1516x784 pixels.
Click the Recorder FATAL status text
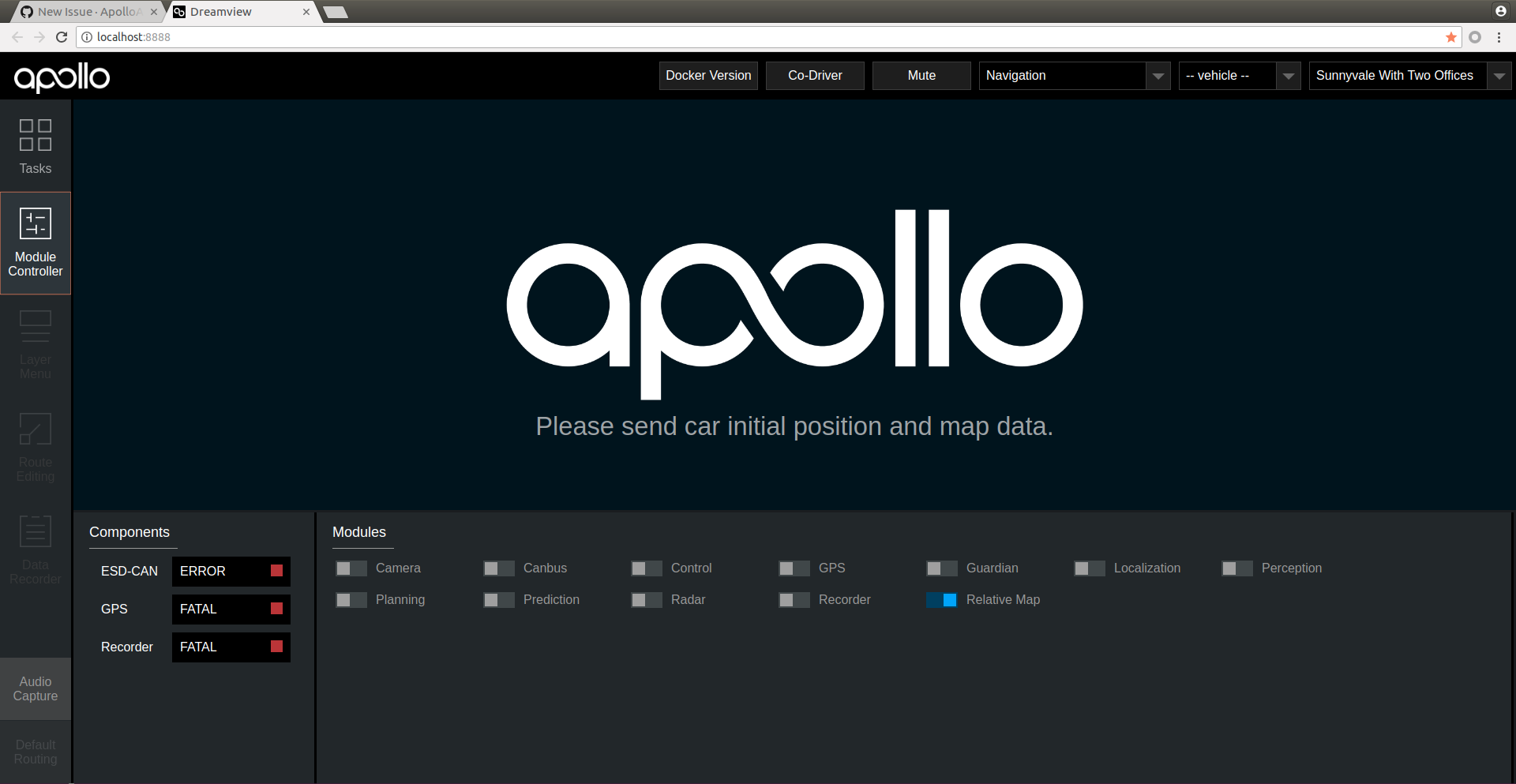point(198,647)
